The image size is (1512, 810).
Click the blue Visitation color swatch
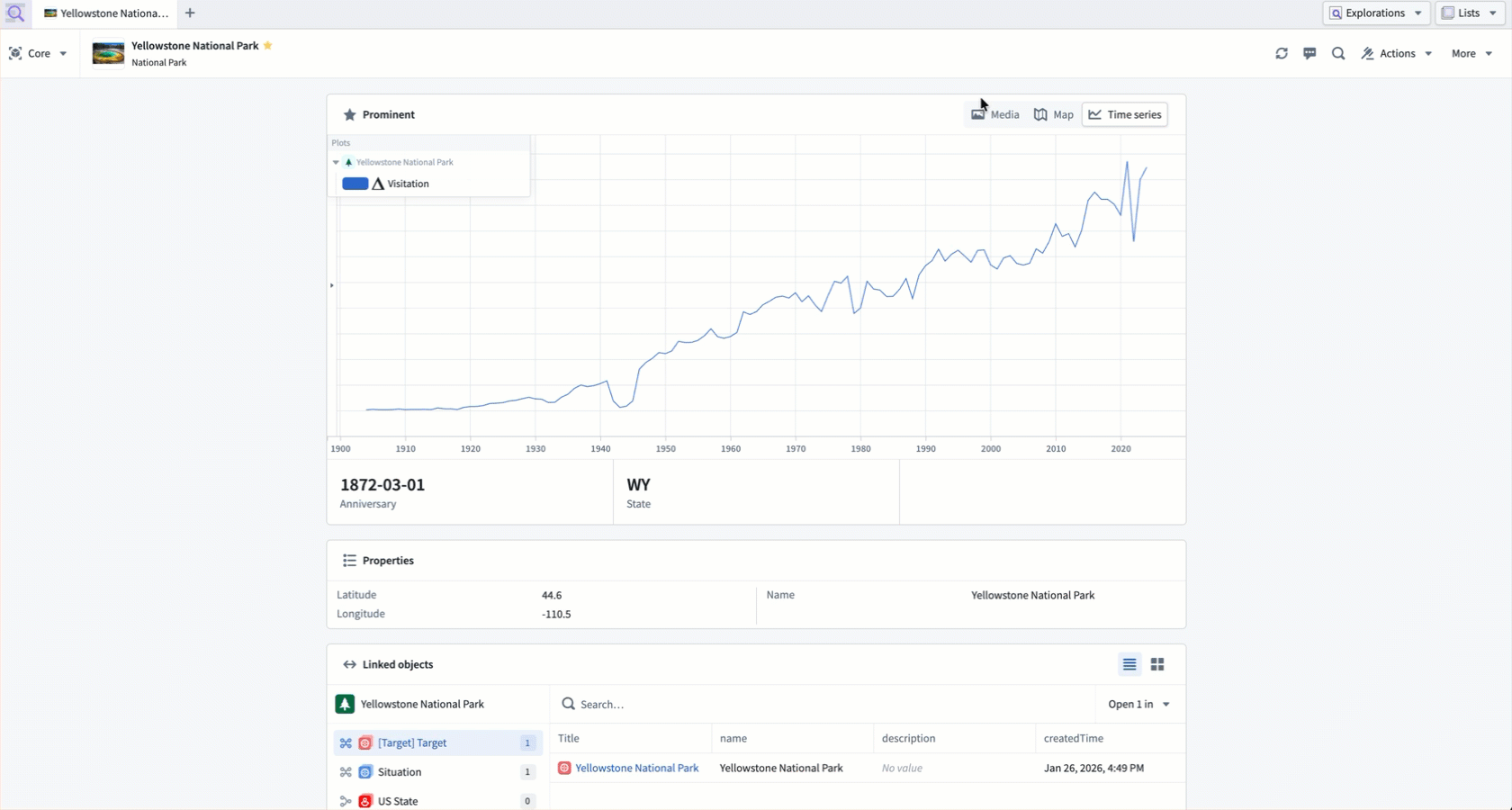[x=355, y=184]
